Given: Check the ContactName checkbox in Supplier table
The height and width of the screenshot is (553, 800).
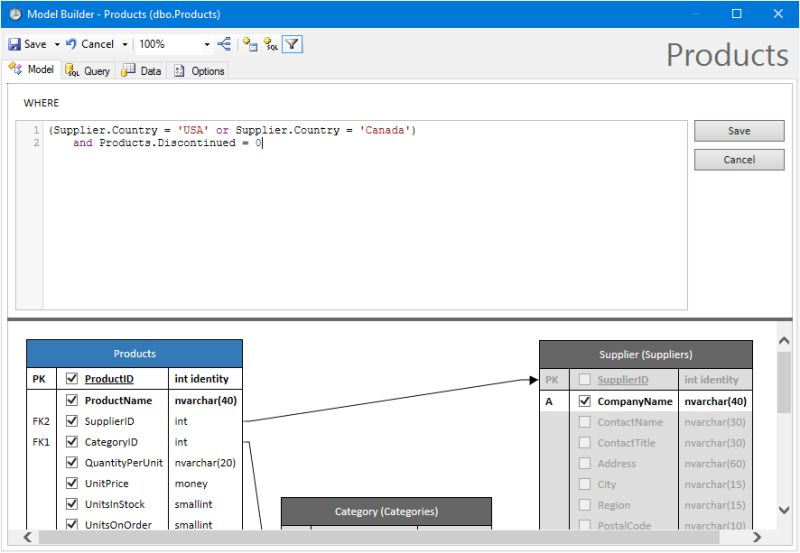Looking at the screenshot, I should (585, 422).
